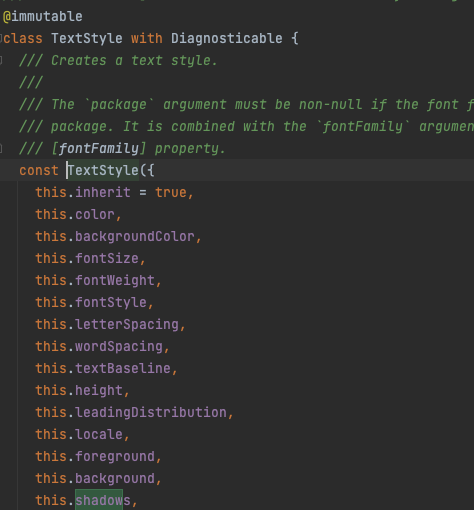
Task: Click the this.textBaseline parameter
Action: pos(106,368)
